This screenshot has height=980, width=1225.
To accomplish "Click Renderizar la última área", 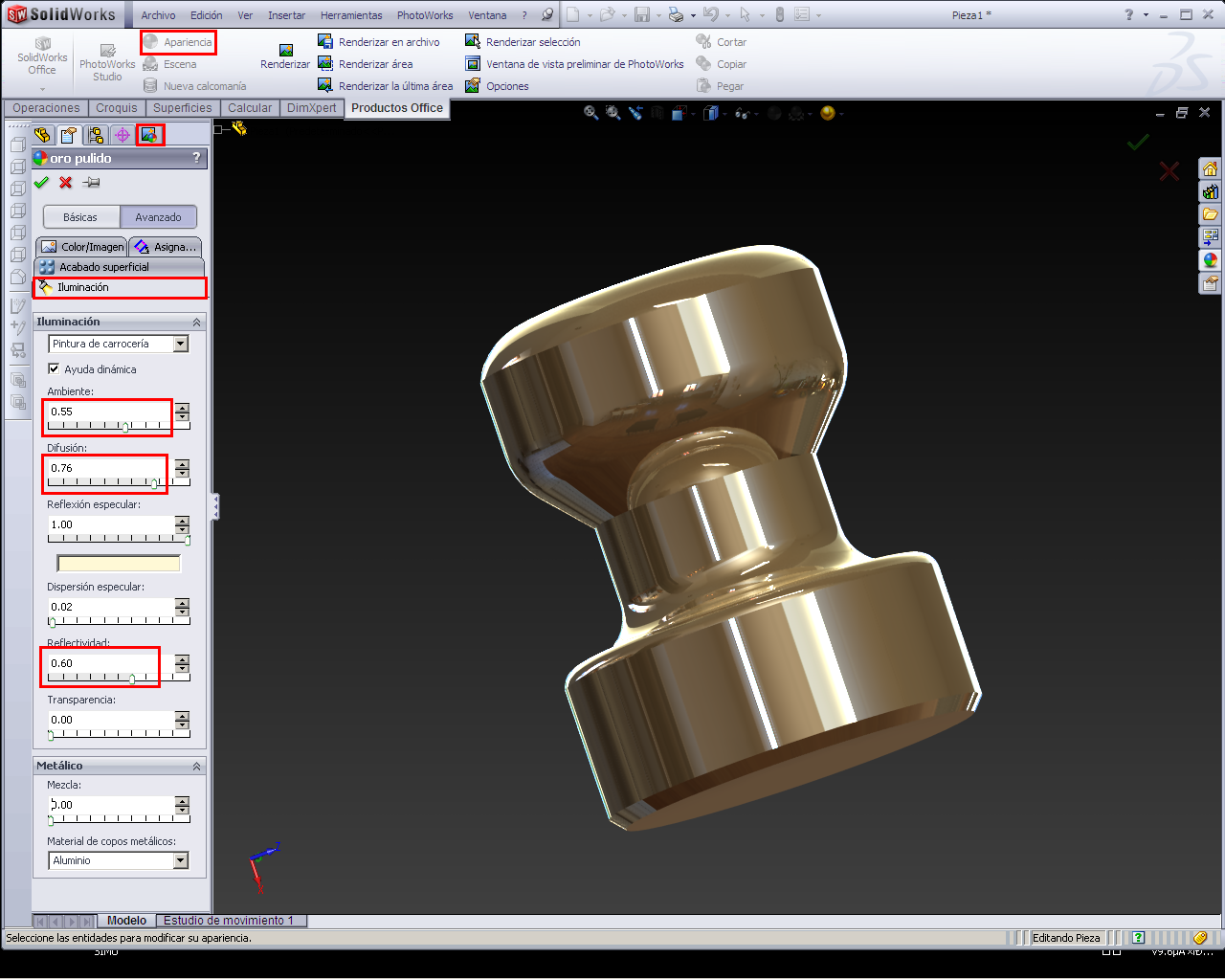I will click(386, 86).
